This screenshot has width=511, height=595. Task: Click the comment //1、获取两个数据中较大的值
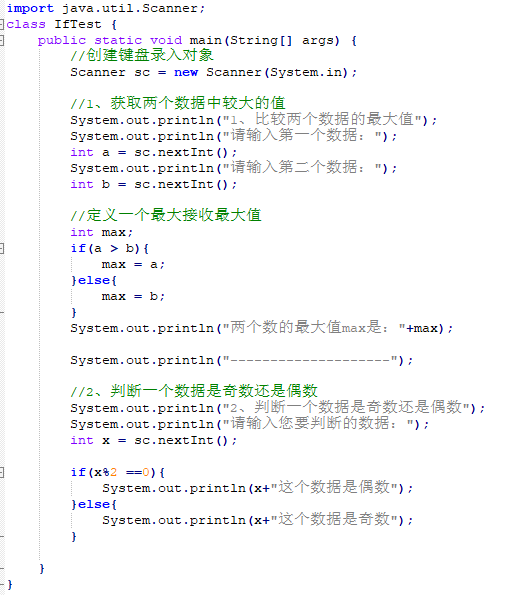[178, 103]
